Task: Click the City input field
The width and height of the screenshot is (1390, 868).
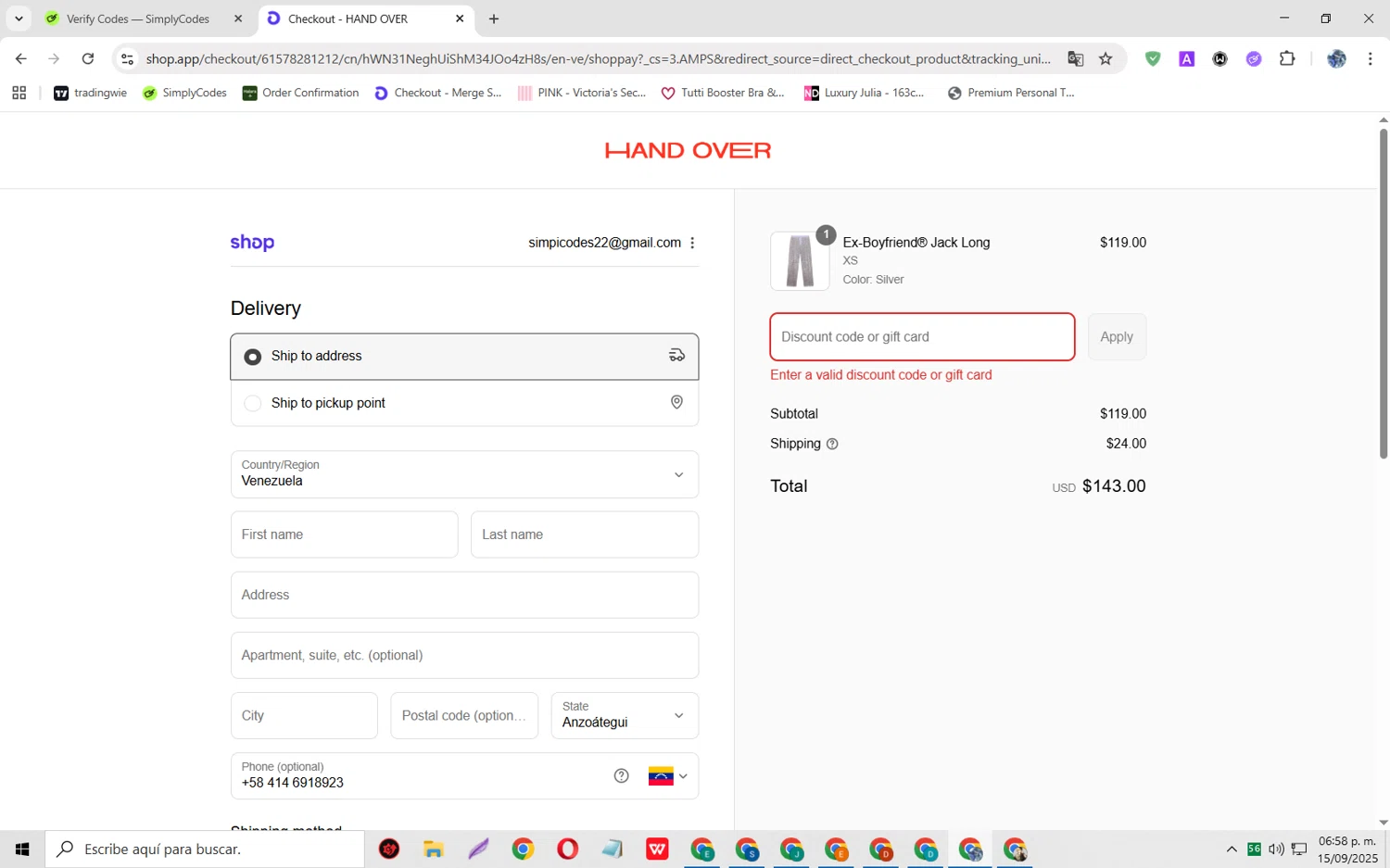Action: pyautogui.click(x=304, y=715)
